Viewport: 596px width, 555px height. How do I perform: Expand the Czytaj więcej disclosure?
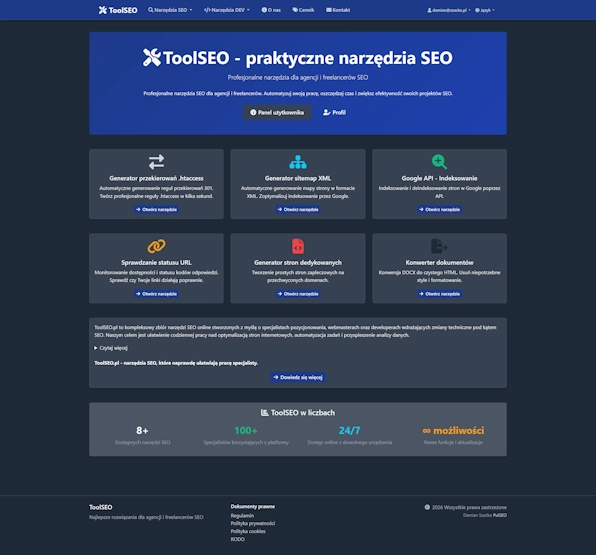tap(111, 348)
